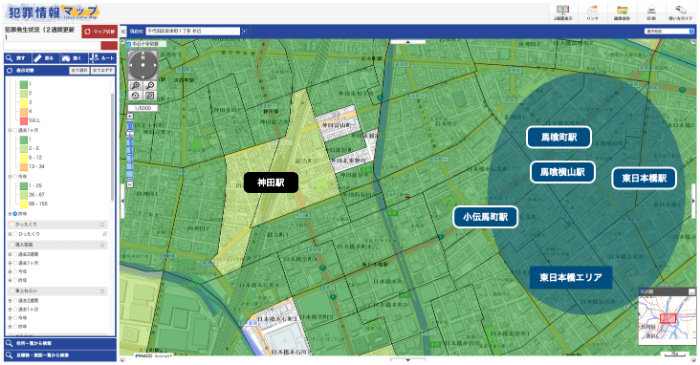This screenshot has height=365, width=700.
Task: Collapse the 過去1ヶ月 legend tree node
Action: click(9, 130)
